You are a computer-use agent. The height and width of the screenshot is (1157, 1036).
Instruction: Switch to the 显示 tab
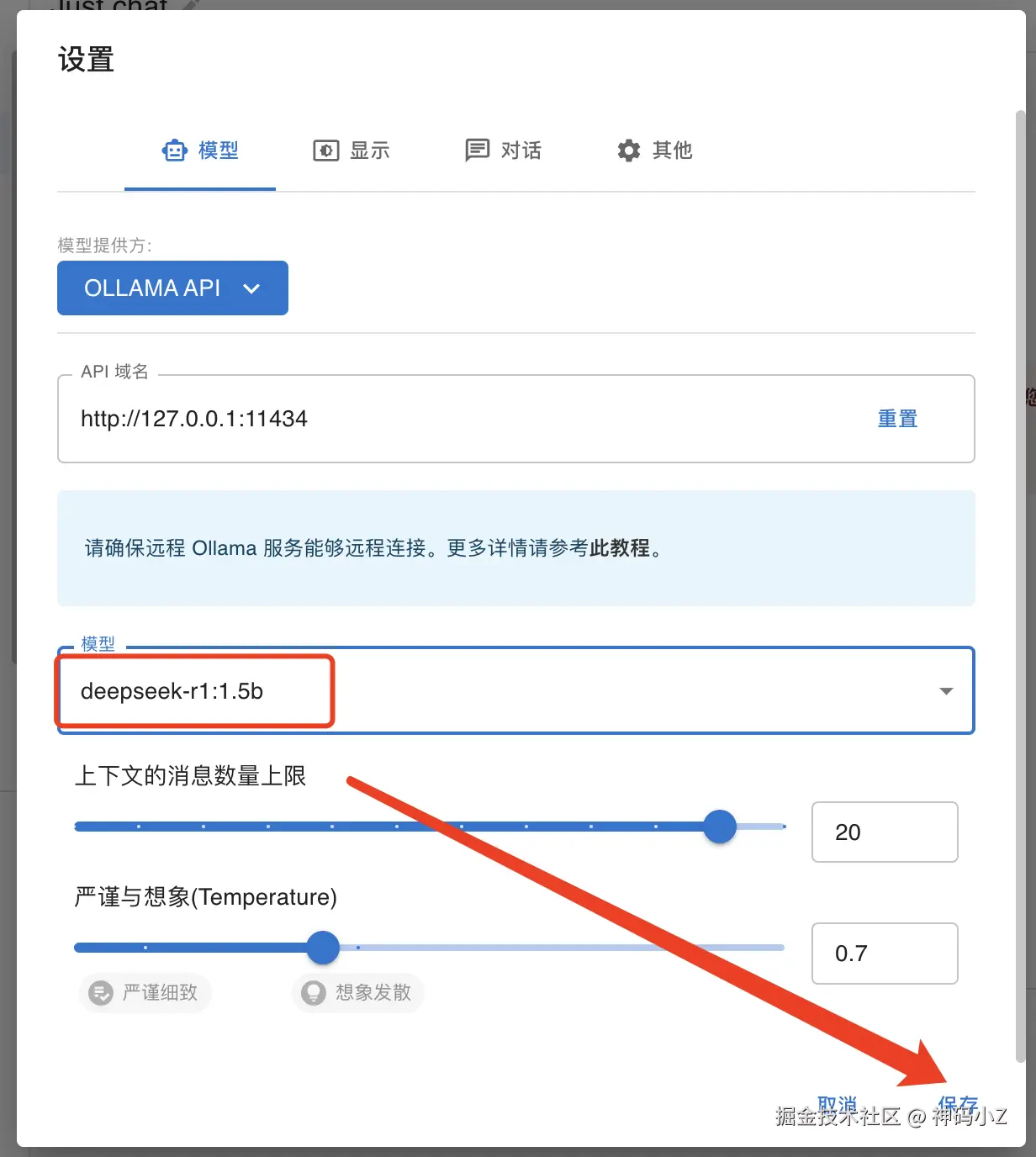(351, 151)
